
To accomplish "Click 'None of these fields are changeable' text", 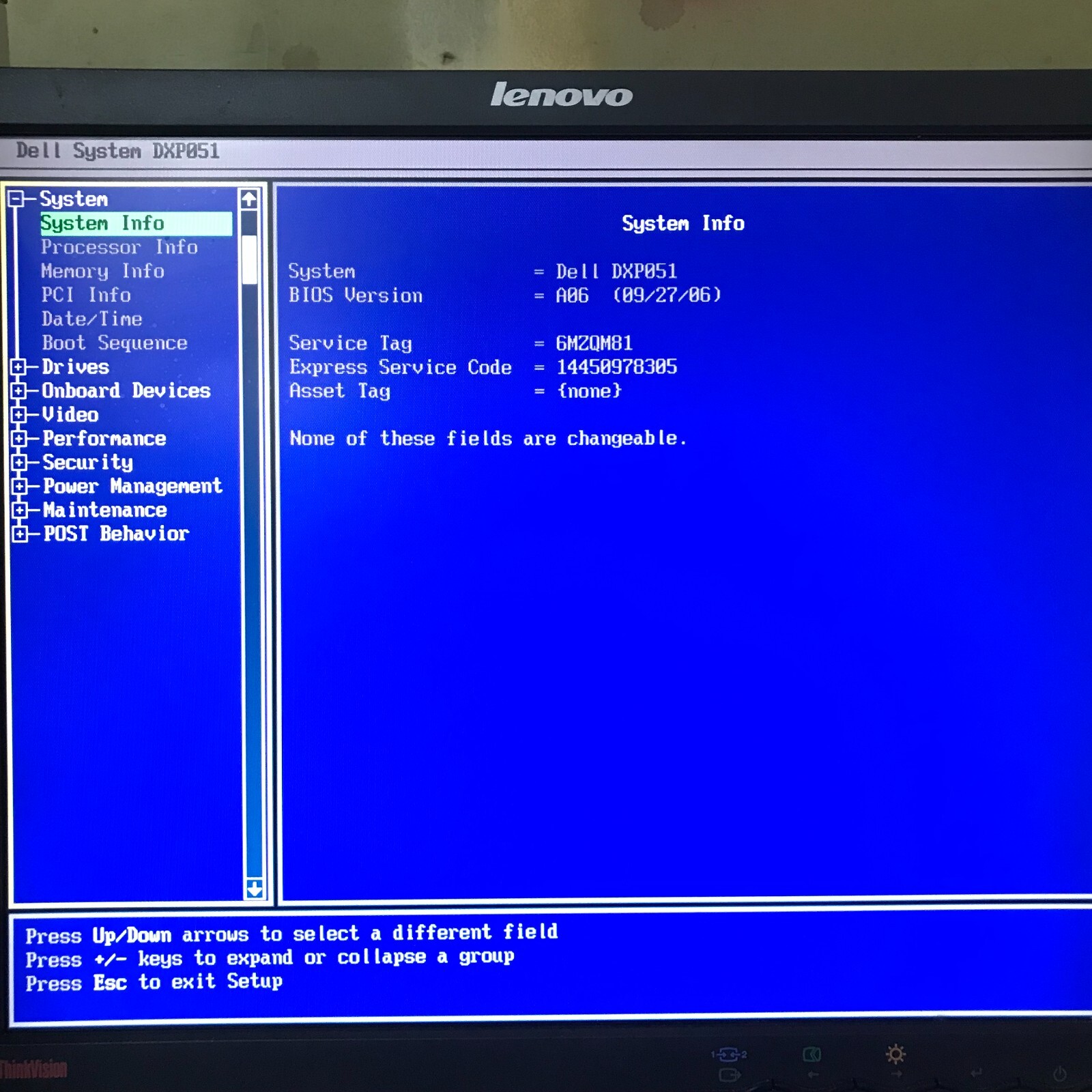I will pyautogui.click(x=488, y=438).
